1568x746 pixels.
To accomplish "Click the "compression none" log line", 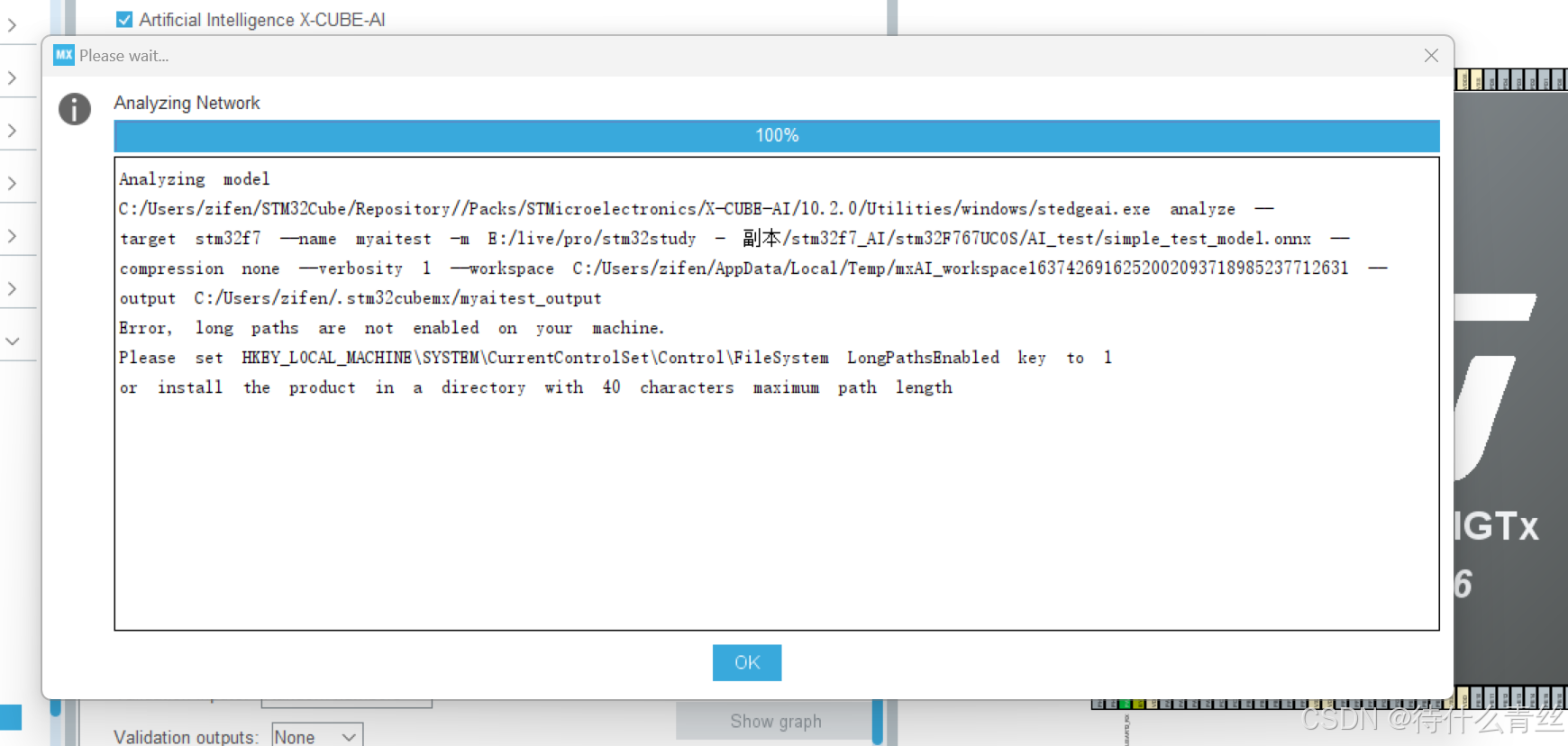I will 753,268.
